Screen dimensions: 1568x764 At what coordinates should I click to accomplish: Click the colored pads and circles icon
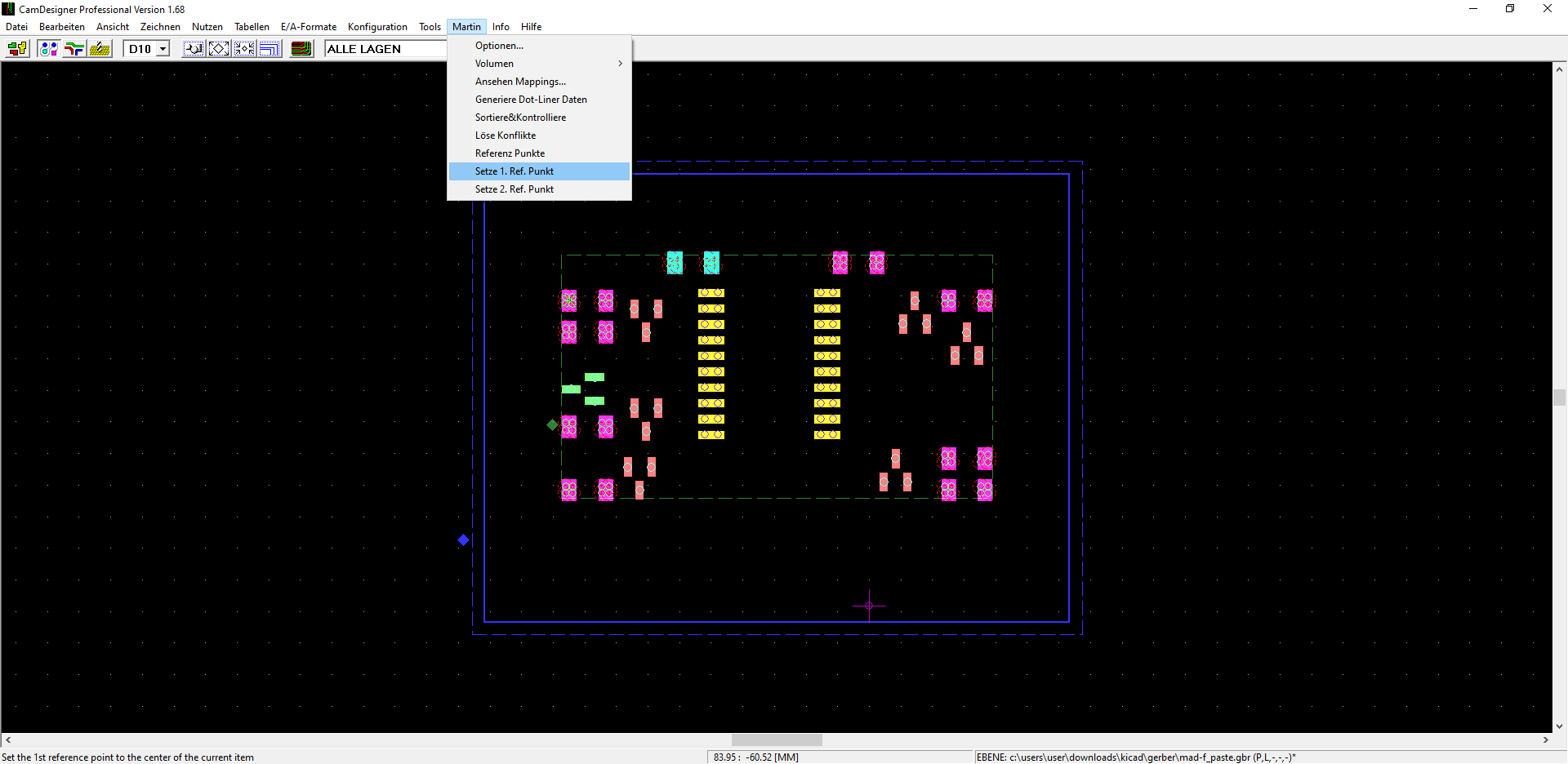[x=48, y=49]
